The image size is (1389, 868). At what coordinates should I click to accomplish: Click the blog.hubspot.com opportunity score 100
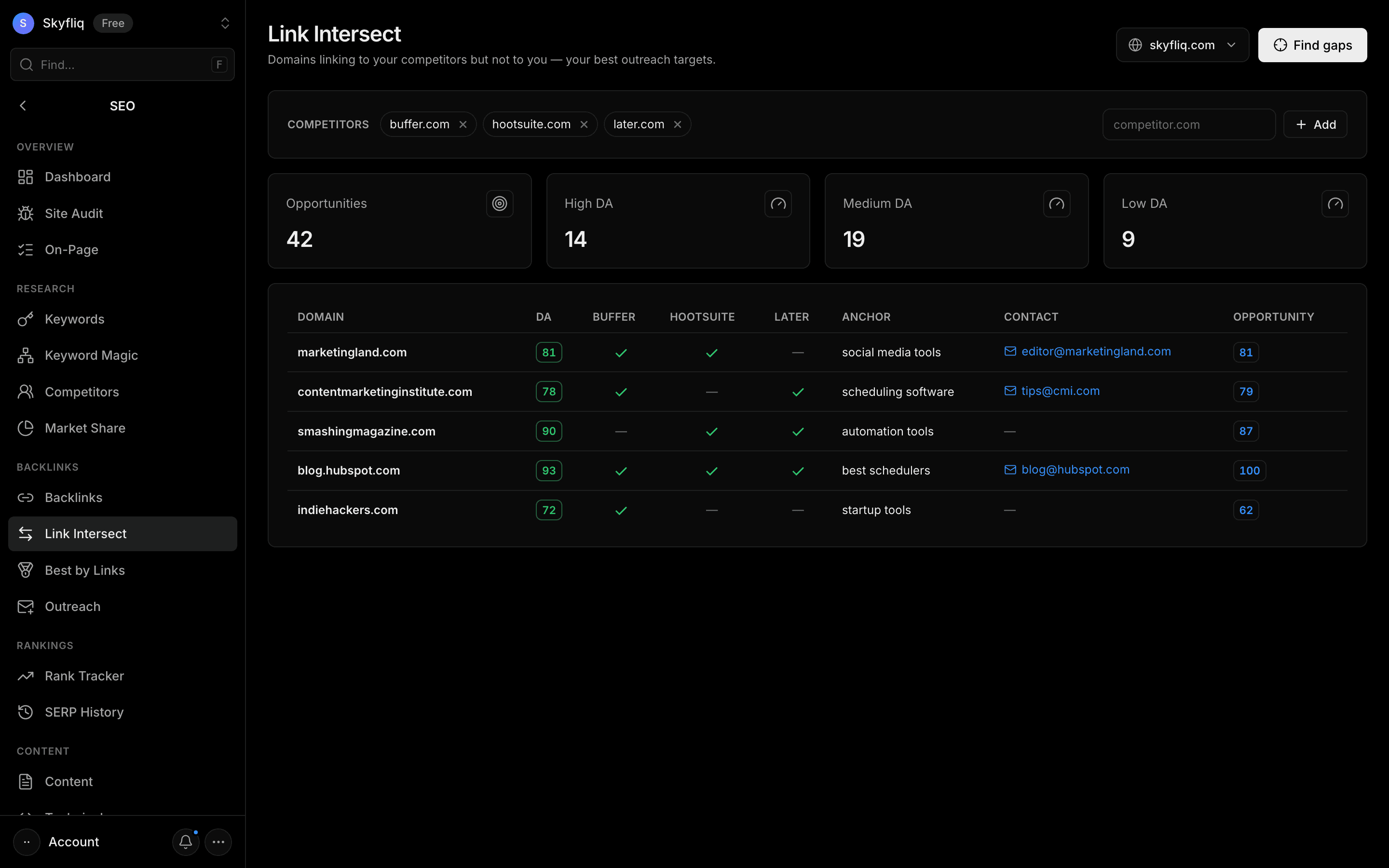(1249, 471)
